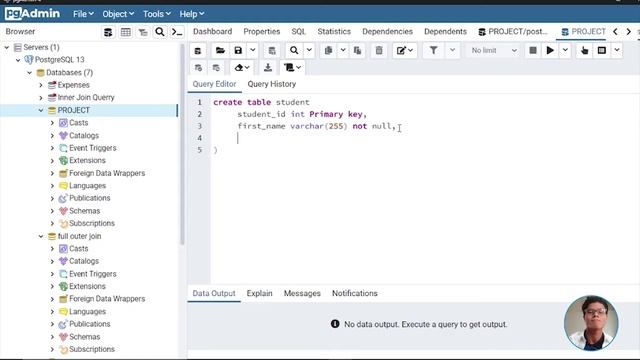
Task: Select the full outer join database
Action: pos(79,236)
